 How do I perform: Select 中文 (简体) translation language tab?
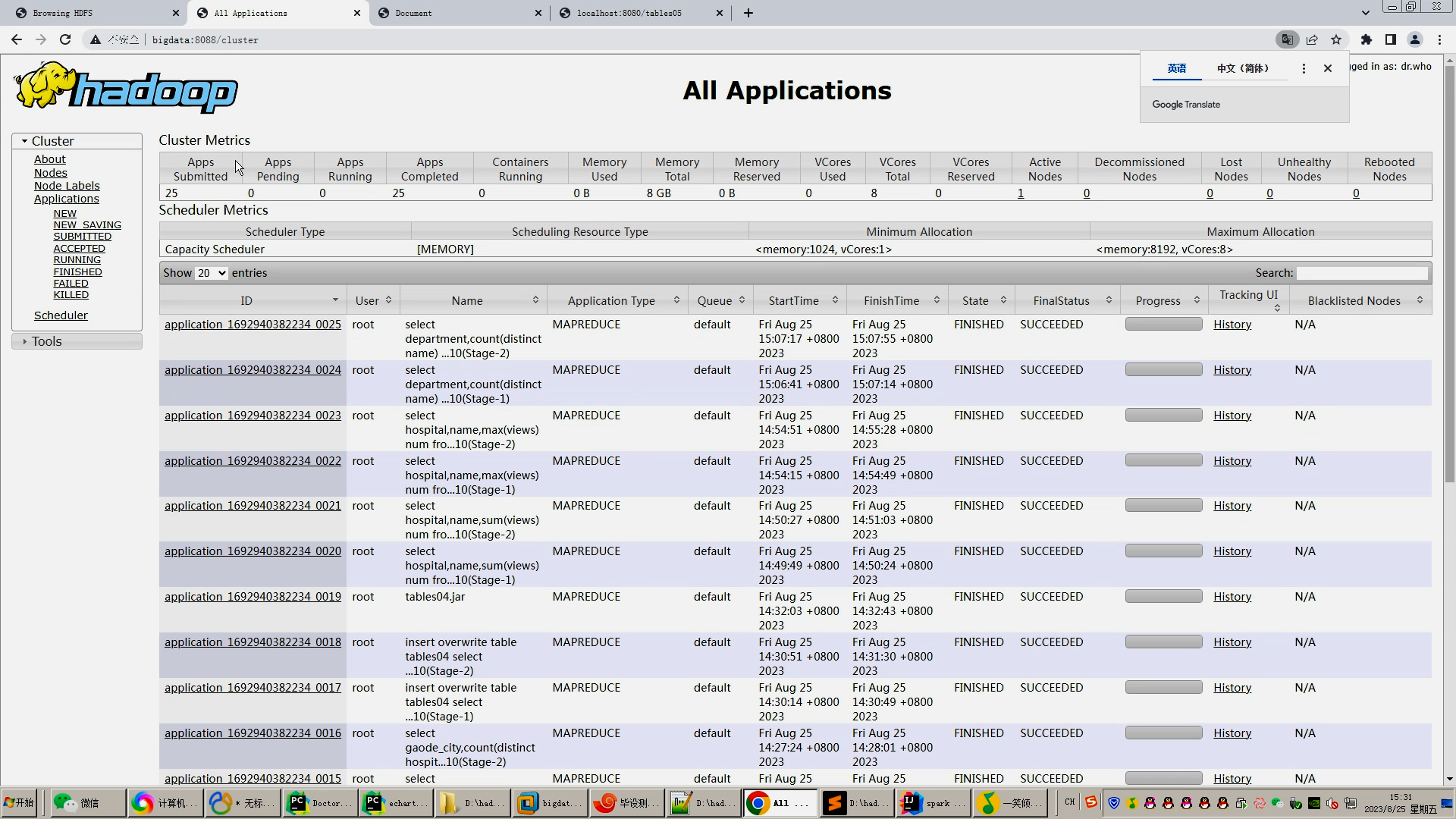(1242, 68)
